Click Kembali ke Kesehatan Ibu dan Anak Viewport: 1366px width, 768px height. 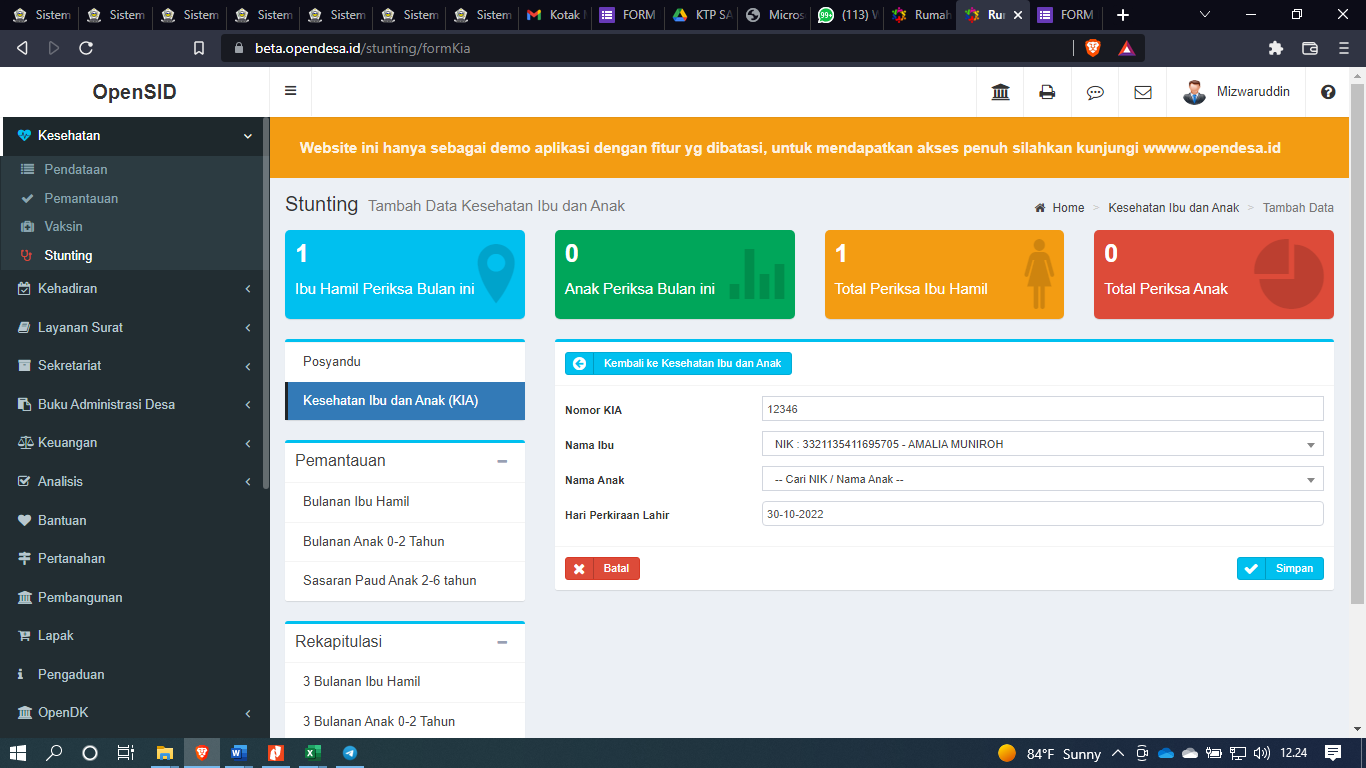(678, 364)
